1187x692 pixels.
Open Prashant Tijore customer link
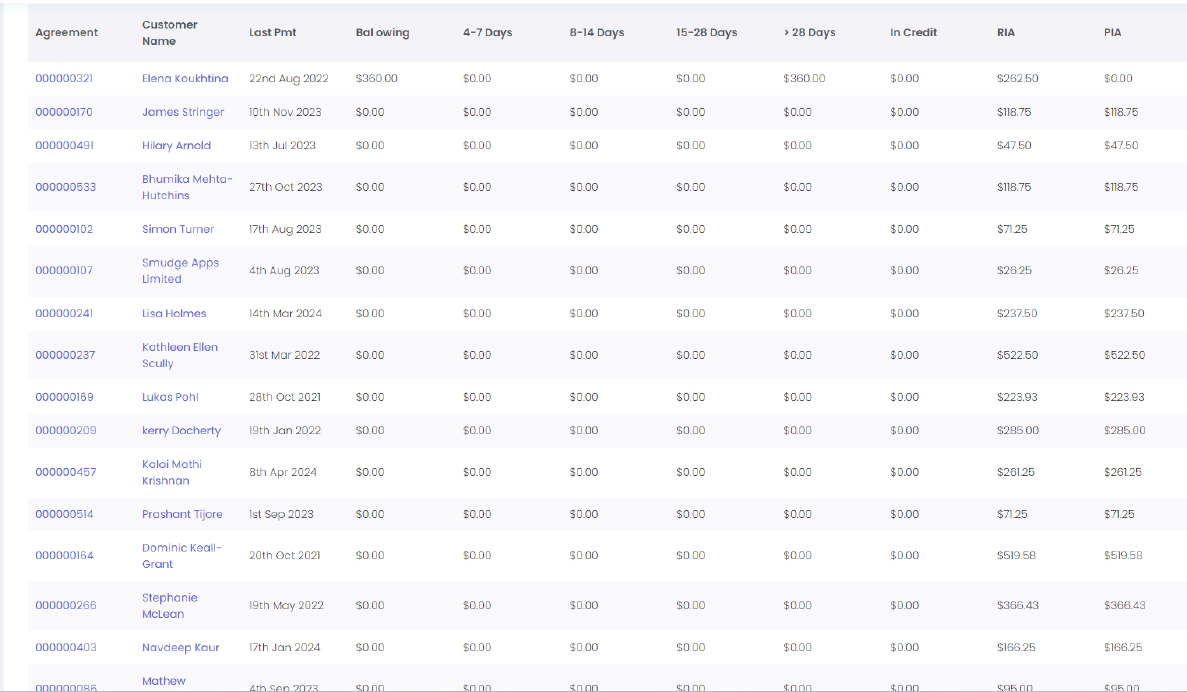click(x=182, y=514)
